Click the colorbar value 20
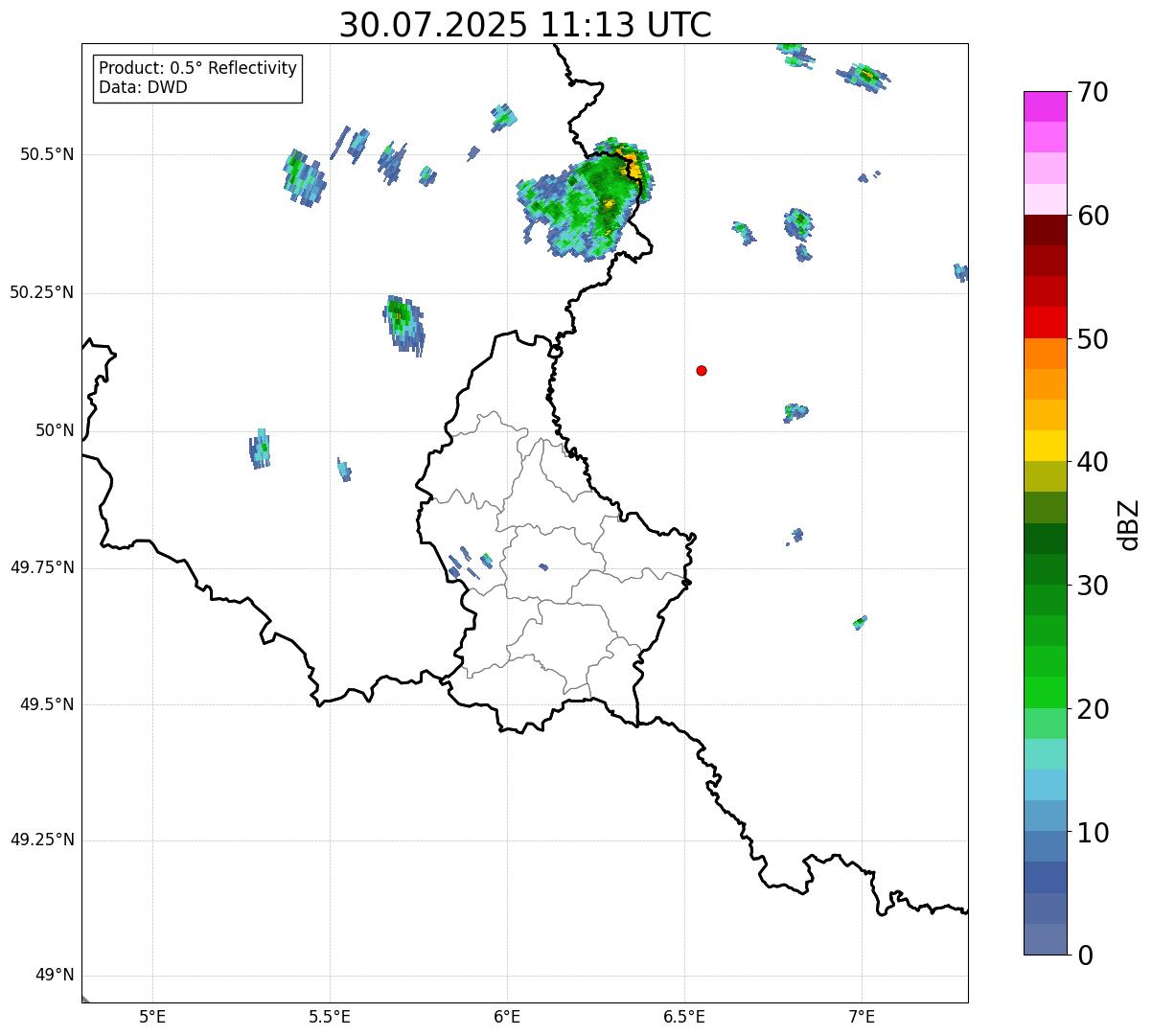 tap(1093, 709)
